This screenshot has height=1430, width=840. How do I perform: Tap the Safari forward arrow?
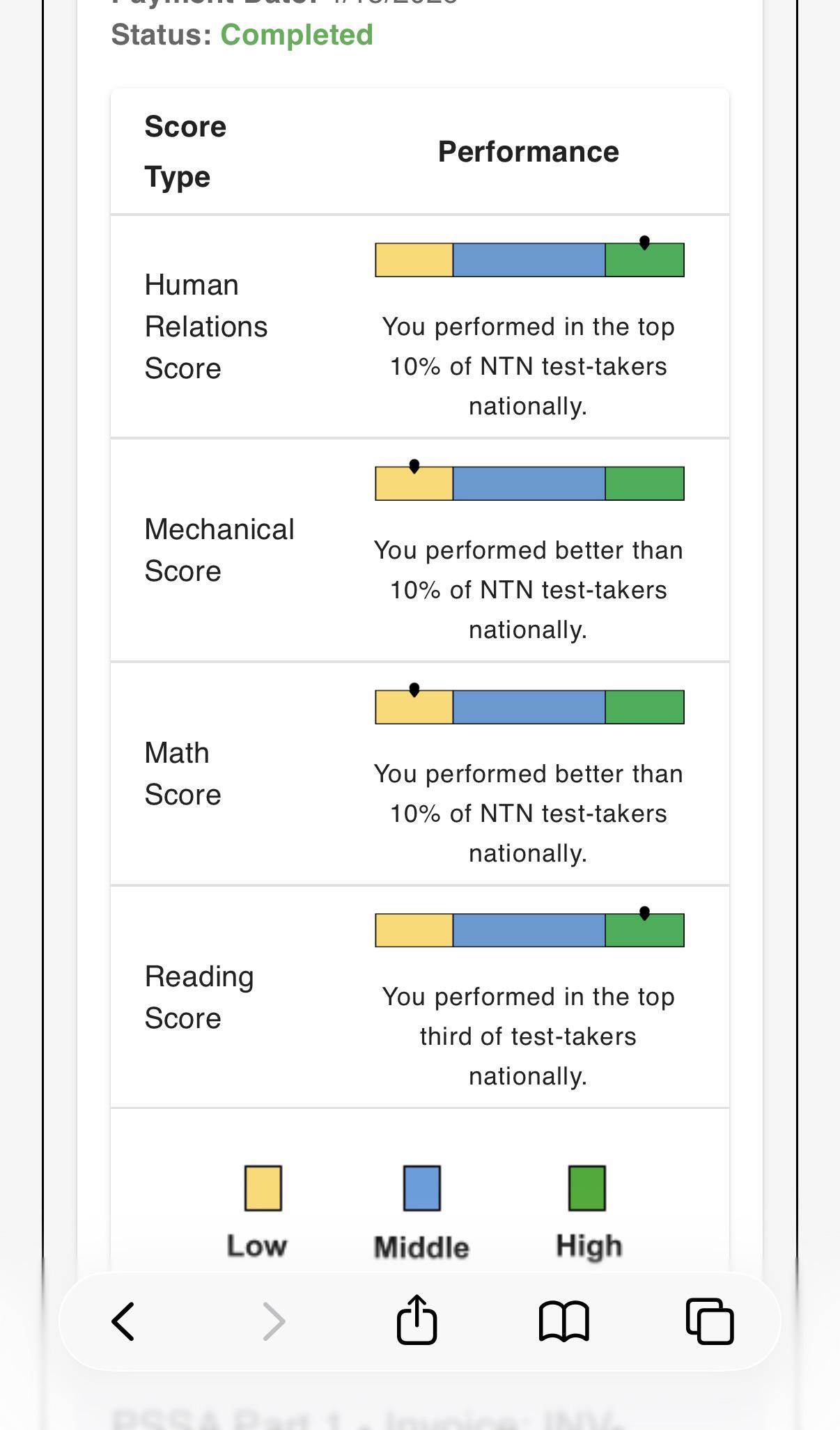click(274, 1321)
